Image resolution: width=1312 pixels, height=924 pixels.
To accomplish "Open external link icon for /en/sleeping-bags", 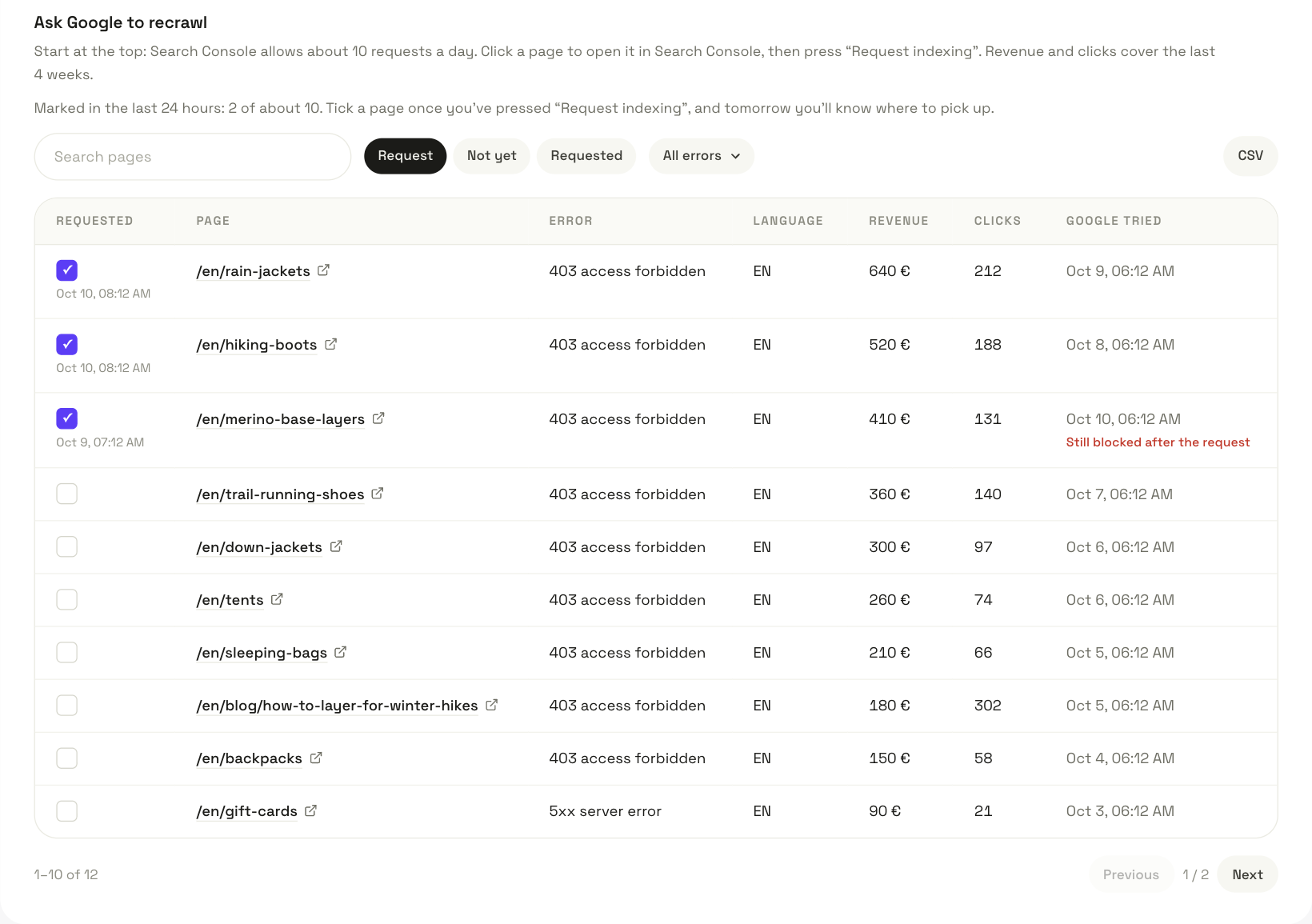I will click(x=340, y=652).
